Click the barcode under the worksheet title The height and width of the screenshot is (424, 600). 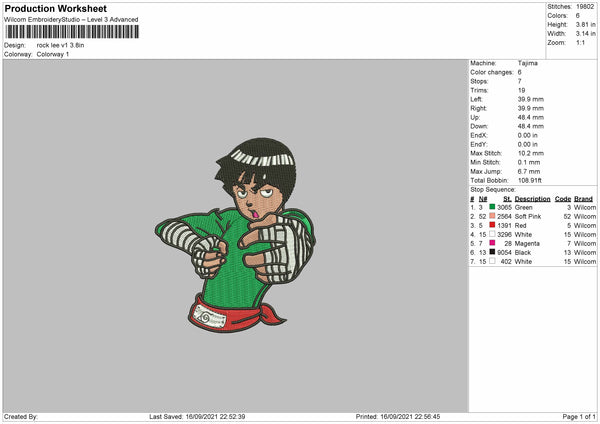72,32
